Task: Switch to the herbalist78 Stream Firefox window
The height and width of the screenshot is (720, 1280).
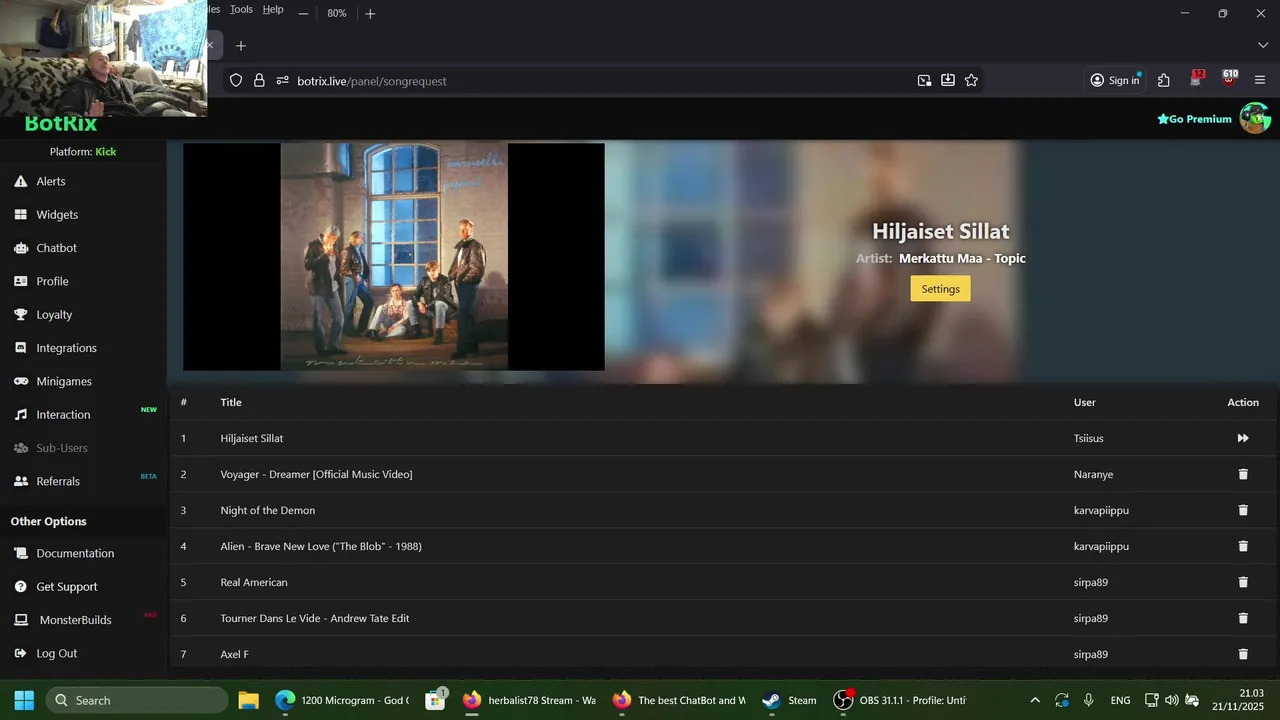Action: 529,700
